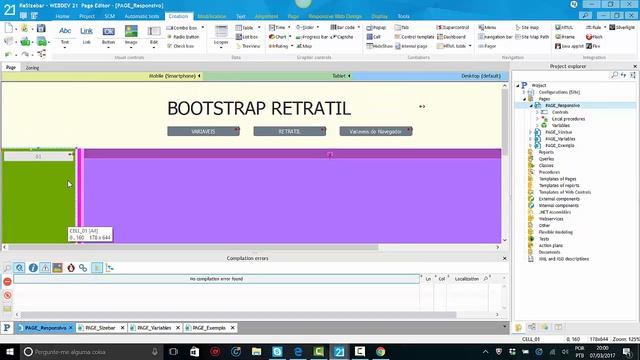Toggle information messages icon in Compilation errors
Viewport: 640px width, 360px height.
point(33,268)
